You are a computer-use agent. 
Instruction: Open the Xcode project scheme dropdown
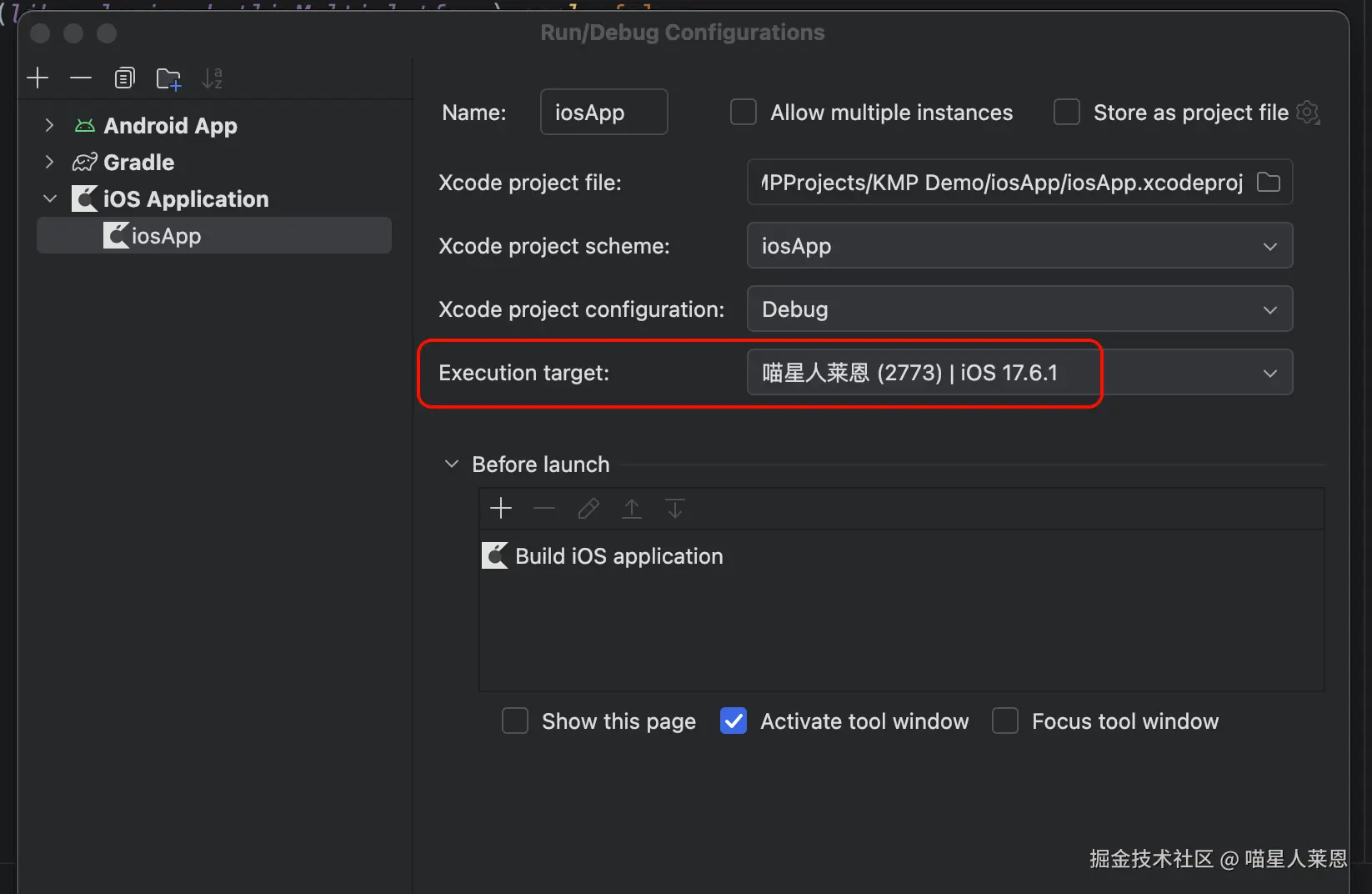pos(1019,246)
